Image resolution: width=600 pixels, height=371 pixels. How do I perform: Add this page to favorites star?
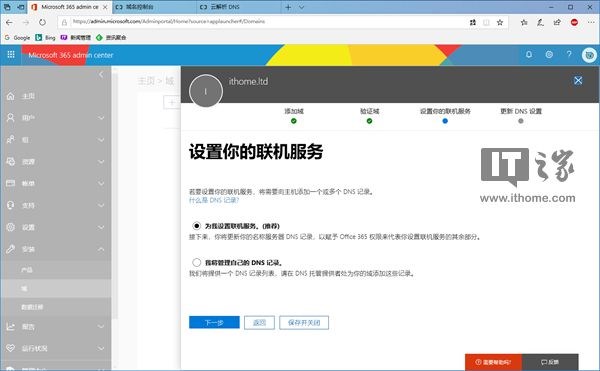pos(500,23)
